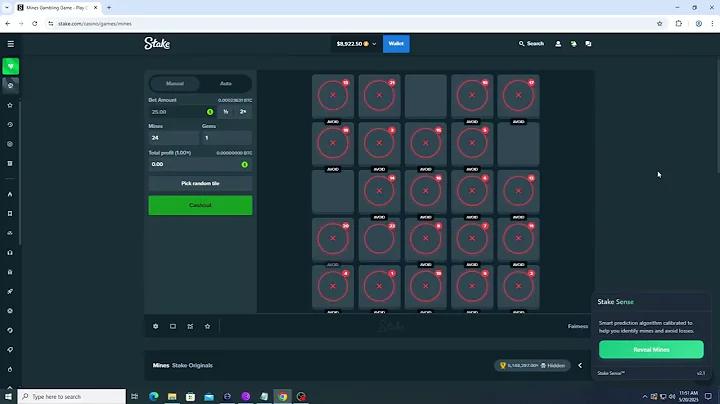Select the Mines Gambling Game tab
Image resolution: width=720 pixels, height=404 pixels.
[57, 8]
